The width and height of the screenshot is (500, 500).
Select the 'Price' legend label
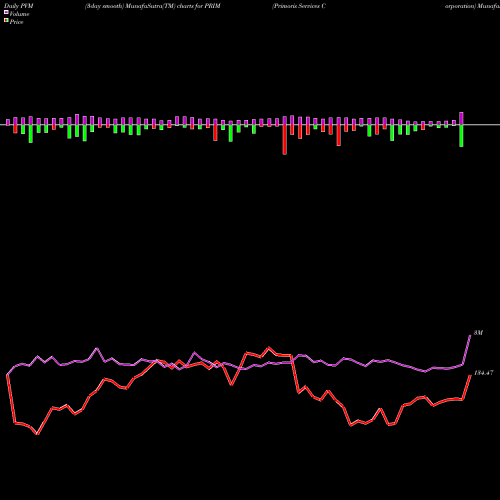[16, 22]
